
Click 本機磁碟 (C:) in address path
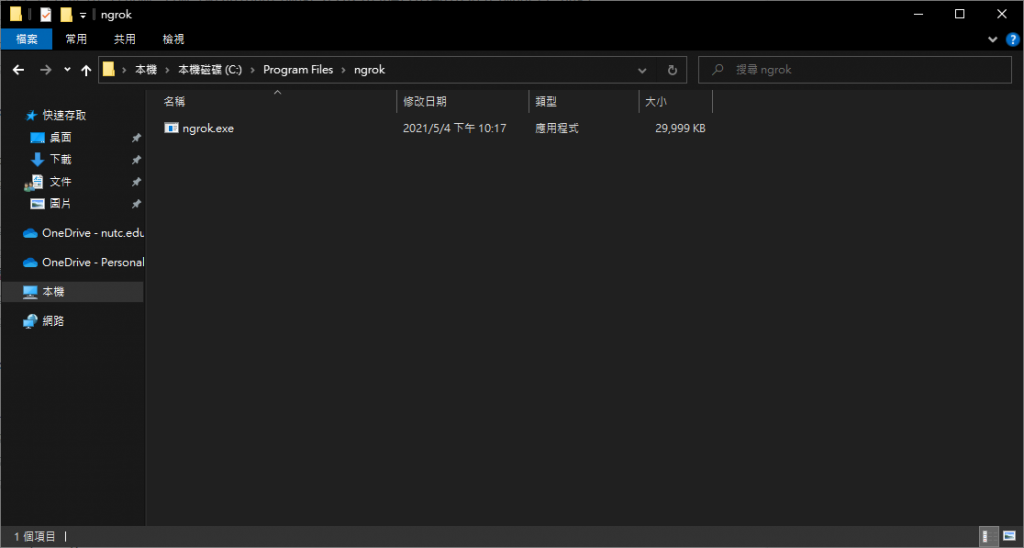(210, 70)
